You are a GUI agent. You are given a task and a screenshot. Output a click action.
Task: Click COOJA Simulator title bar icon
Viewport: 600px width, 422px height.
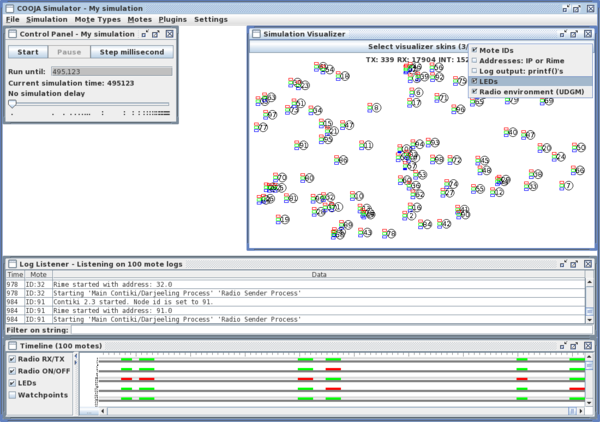pyautogui.click(x=9, y=8)
